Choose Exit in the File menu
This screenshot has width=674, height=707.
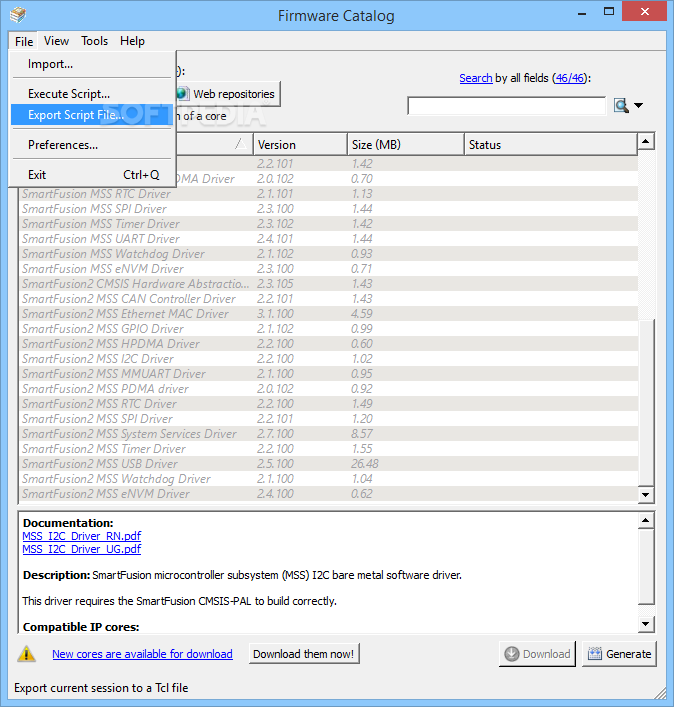click(92, 174)
